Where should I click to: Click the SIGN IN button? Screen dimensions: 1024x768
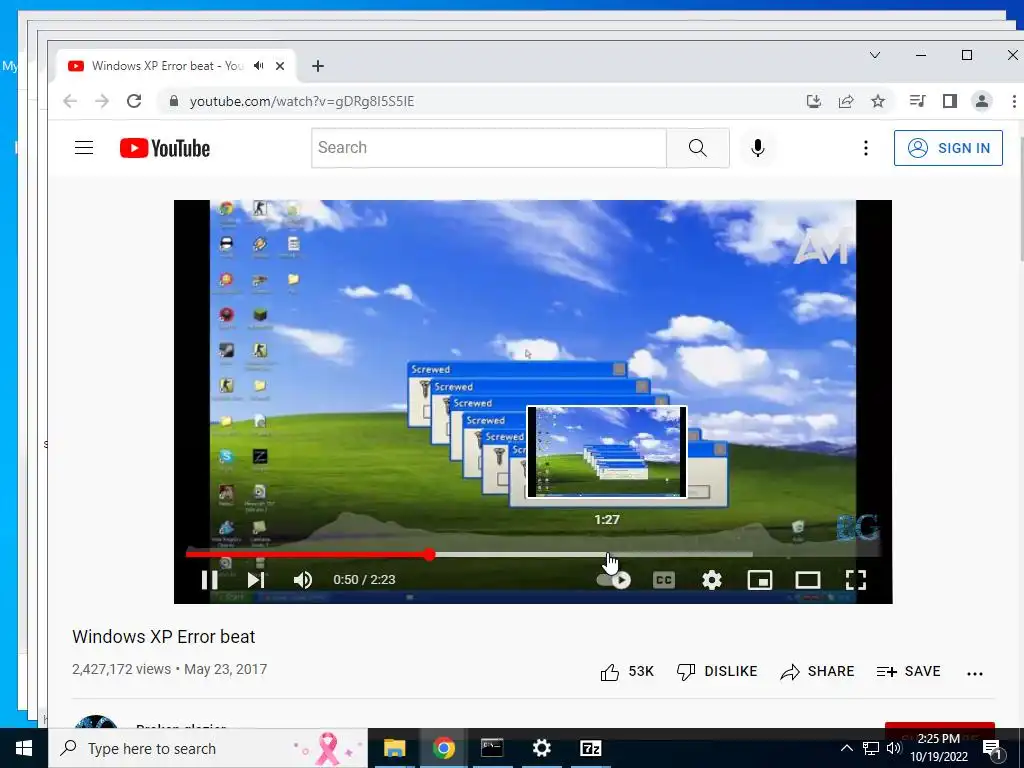coord(948,148)
